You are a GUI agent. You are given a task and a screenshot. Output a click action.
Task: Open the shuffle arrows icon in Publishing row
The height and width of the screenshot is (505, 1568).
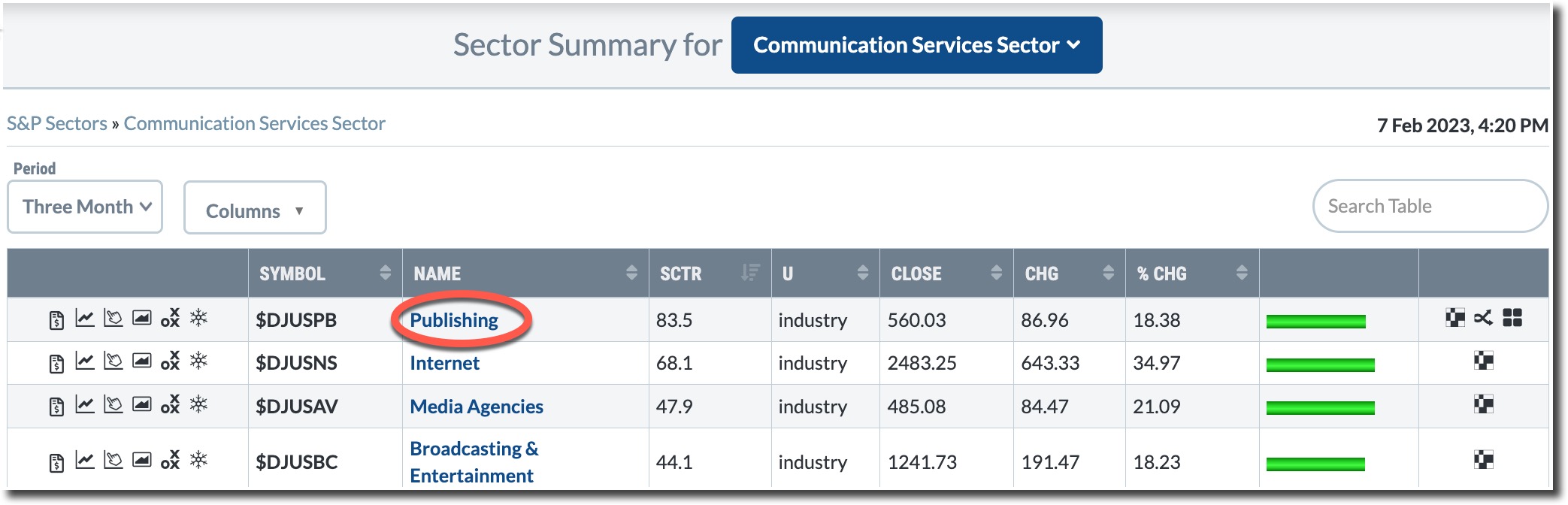(1483, 318)
